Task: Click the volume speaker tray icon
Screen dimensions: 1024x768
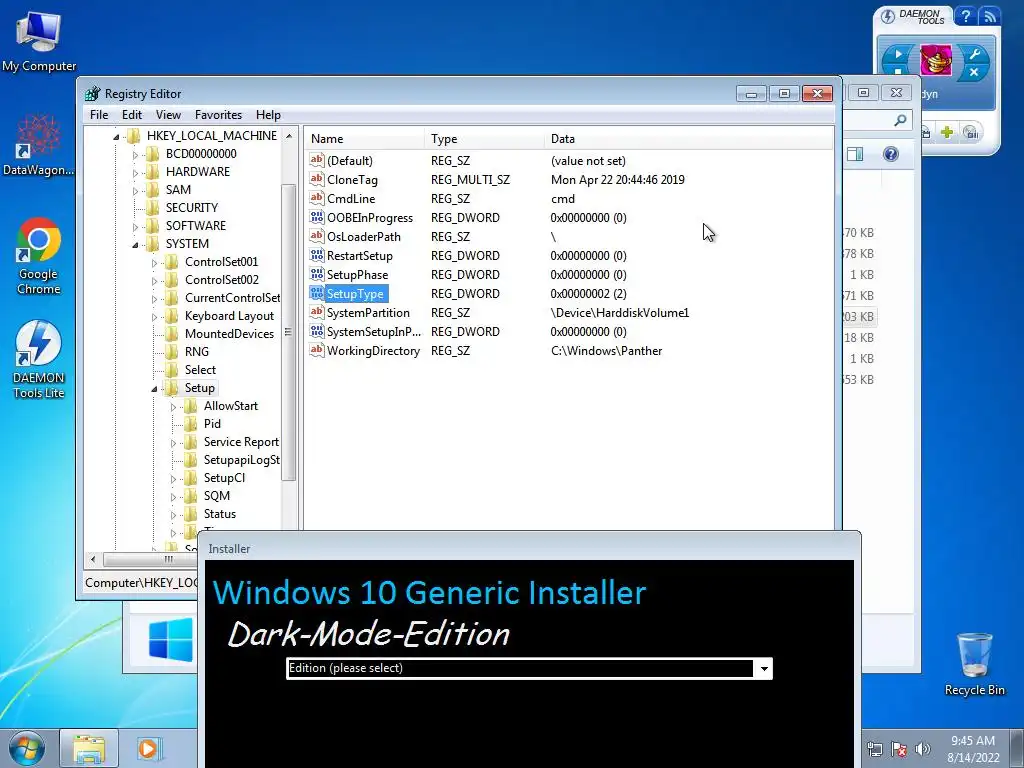Action: point(923,749)
